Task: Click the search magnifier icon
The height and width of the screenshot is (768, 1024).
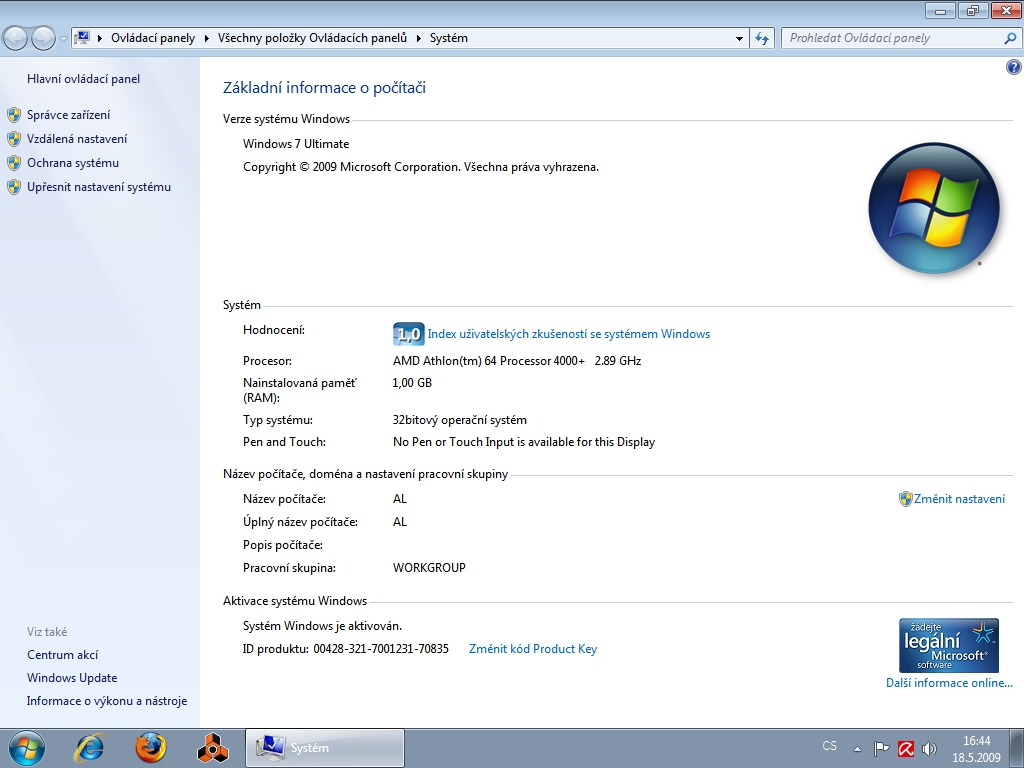Action: point(1010,39)
